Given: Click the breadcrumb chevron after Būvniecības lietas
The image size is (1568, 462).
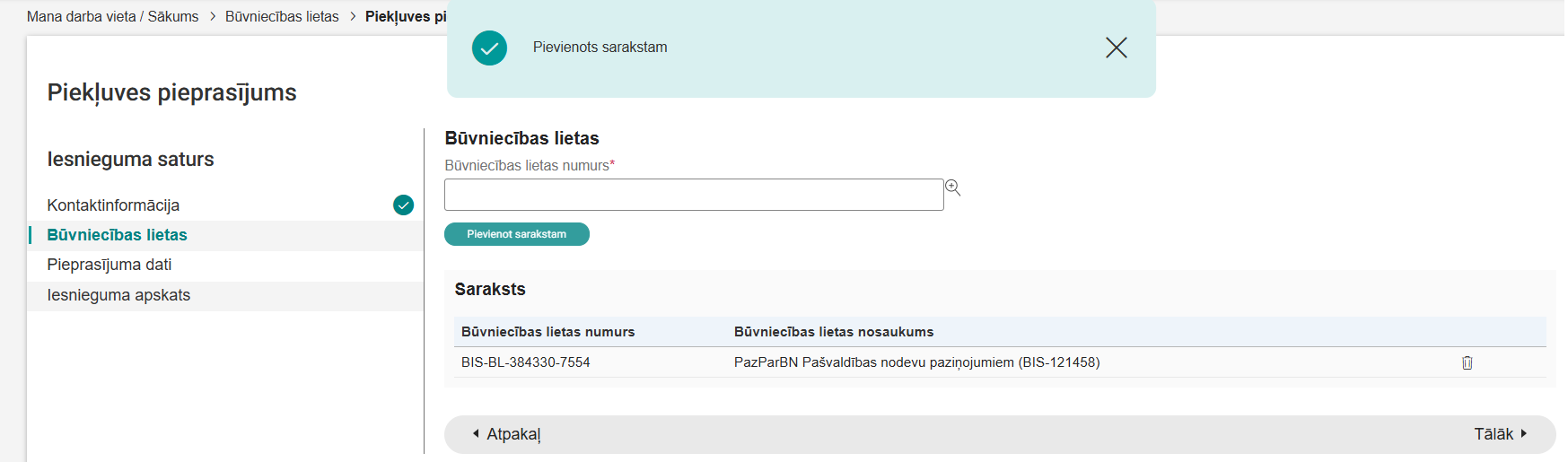Looking at the screenshot, I should [x=353, y=17].
